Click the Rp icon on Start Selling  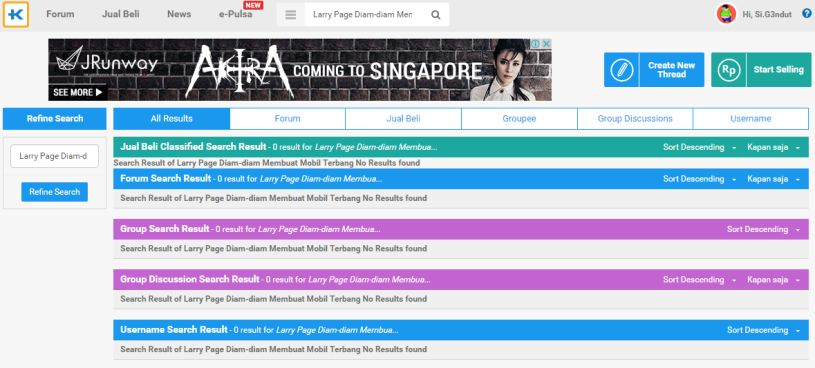coord(729,70)
